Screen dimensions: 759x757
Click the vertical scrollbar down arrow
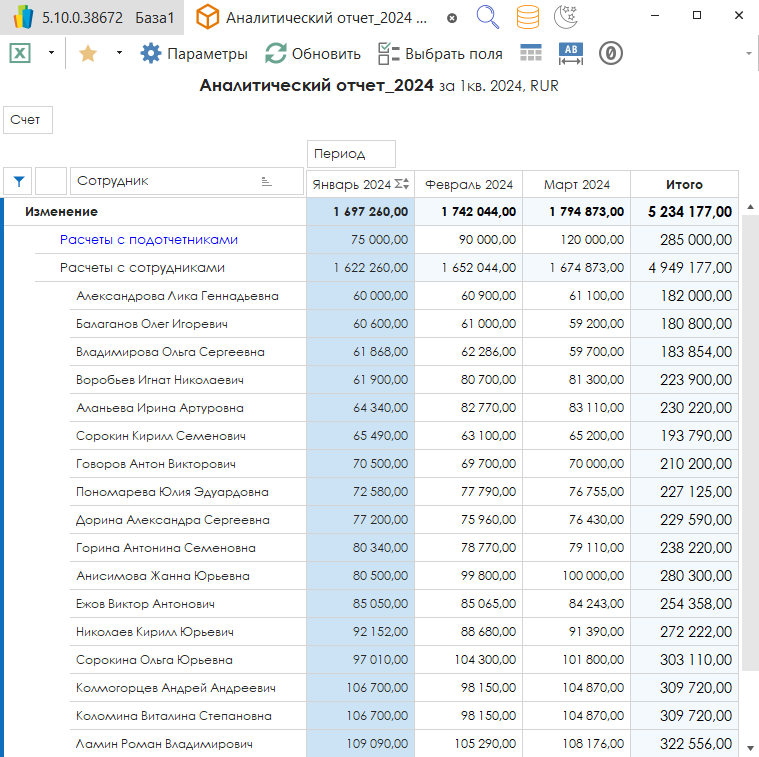tap(750, 746)
